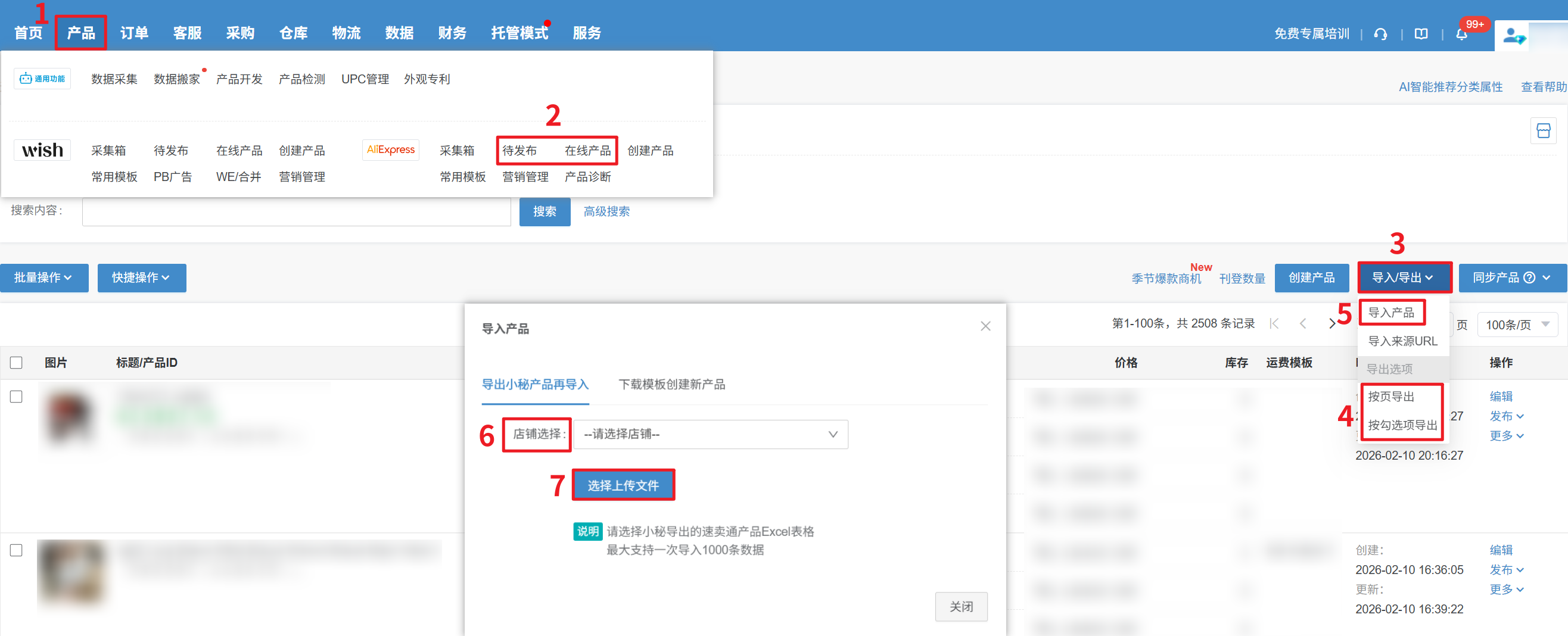Viewport: 1568px width, 636px height.
Task: Close the 导入产品 dialog with X icon
Action: click(985, 326)
